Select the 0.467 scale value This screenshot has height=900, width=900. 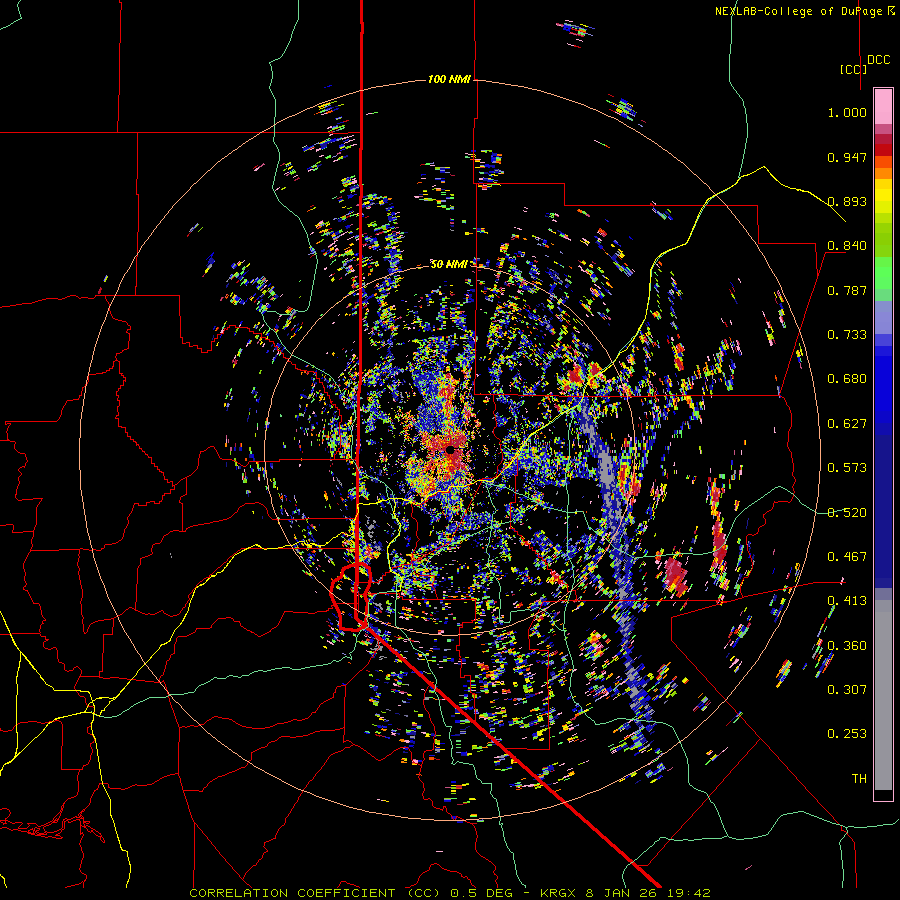pos(847,557)
